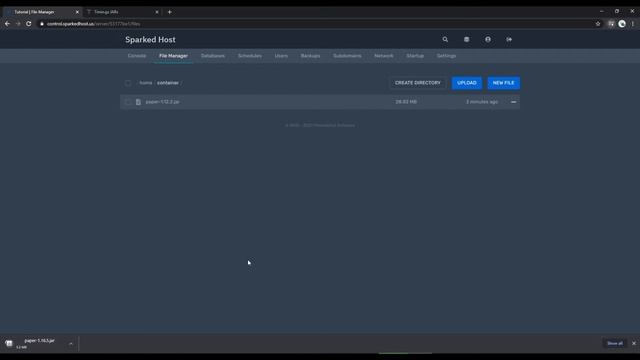Image resolution: width=640 pixels, height=360 pixels.
Task: Open the Chrome three-dot menu
Action: (633, 24)
